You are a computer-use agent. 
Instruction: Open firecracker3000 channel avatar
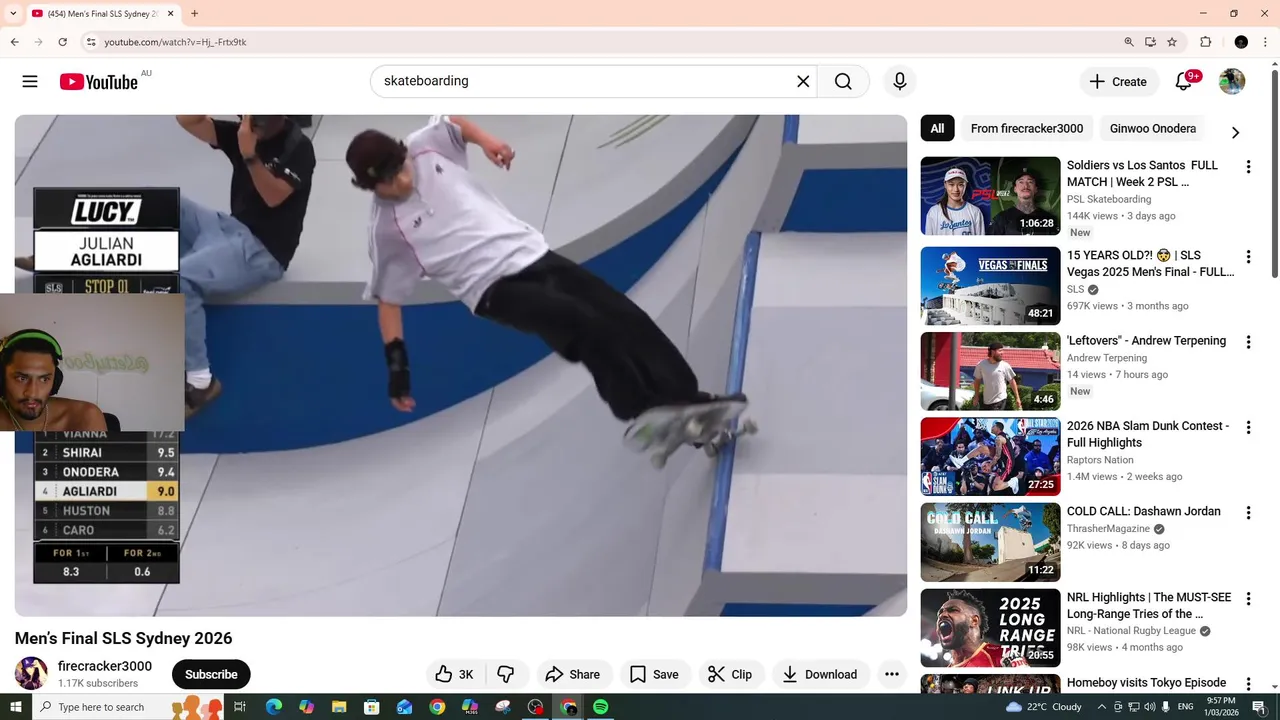click(31, 673)
